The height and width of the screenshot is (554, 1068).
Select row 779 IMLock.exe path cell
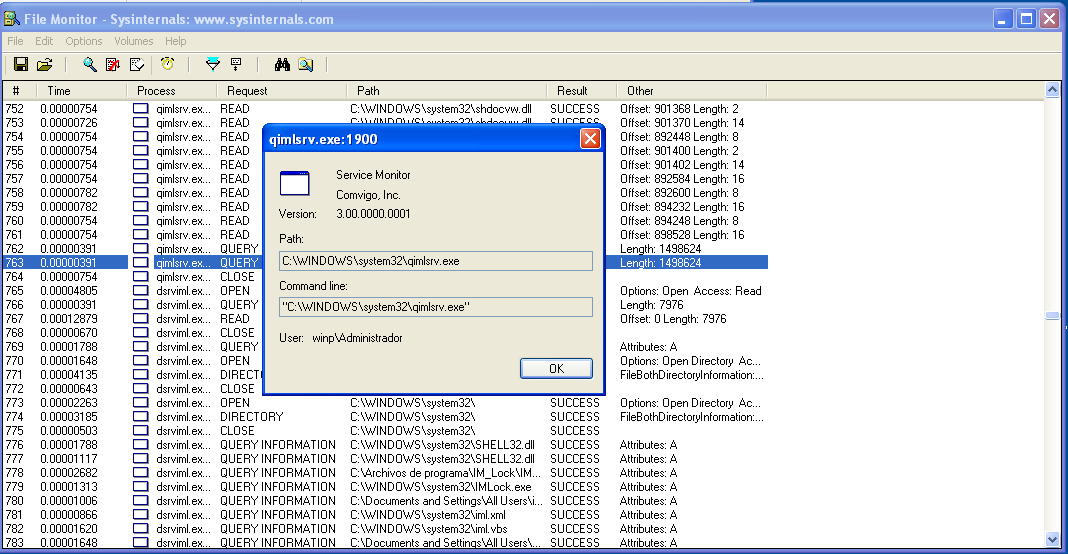(x=441, y=487)
